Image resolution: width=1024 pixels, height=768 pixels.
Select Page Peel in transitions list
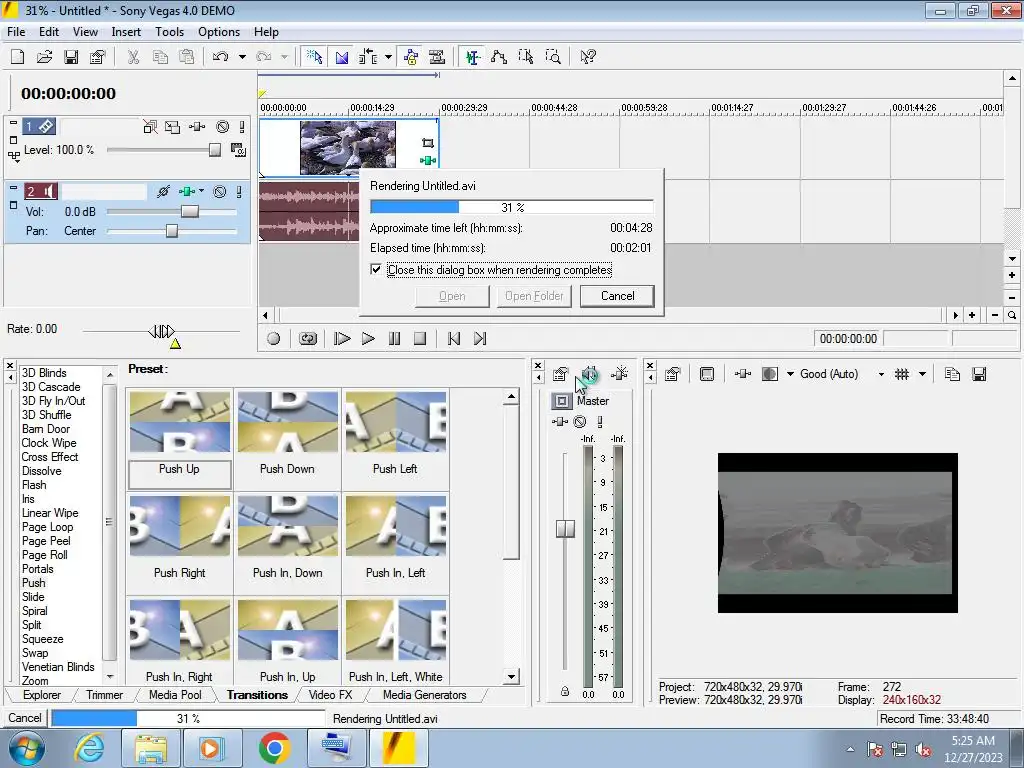46,541
